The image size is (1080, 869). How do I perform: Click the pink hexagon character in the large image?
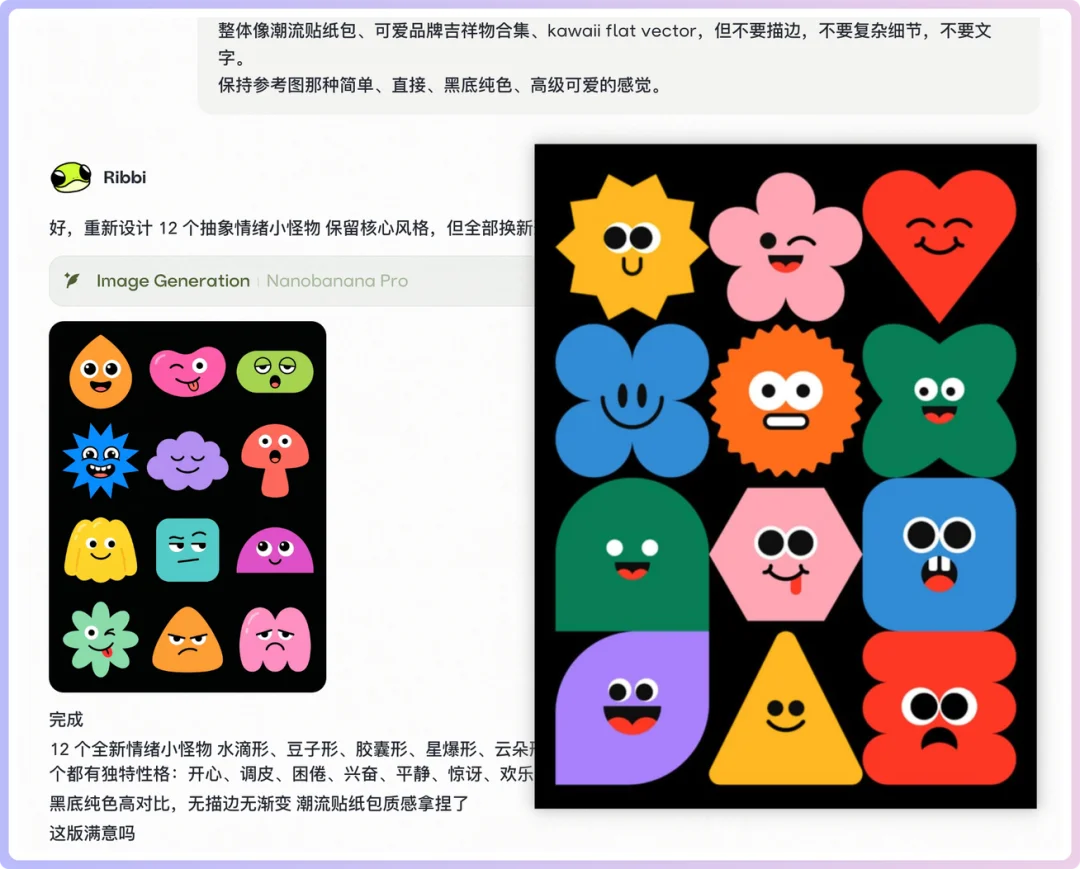[785, 554]
